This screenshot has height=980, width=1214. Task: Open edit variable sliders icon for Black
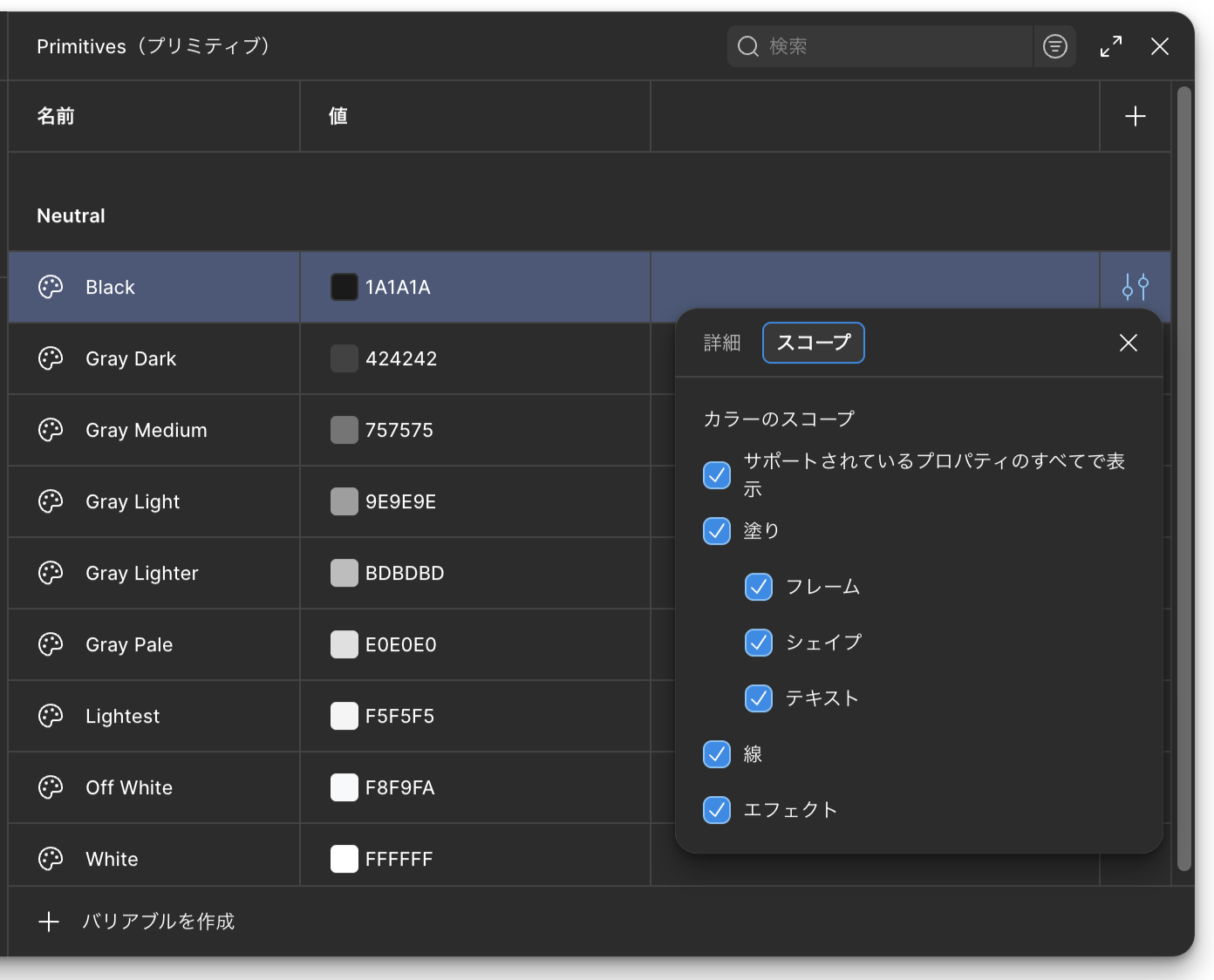click(x=1136, y=287)
